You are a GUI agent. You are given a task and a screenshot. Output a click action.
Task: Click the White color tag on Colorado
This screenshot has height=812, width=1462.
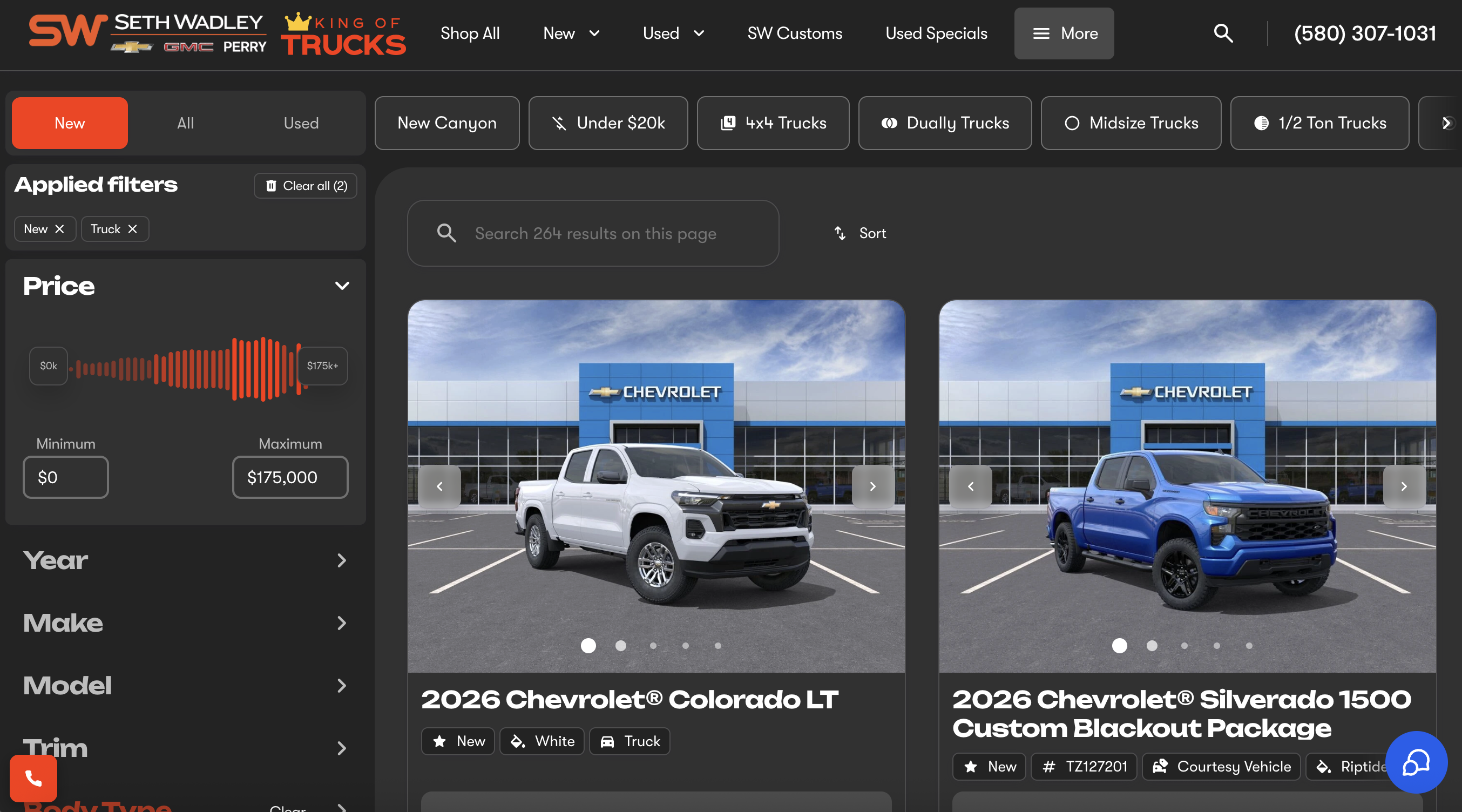542,741
